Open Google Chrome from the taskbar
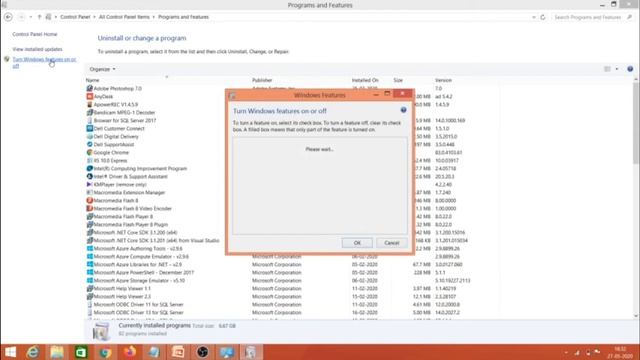640x360 pixels. tap(105, 352)
